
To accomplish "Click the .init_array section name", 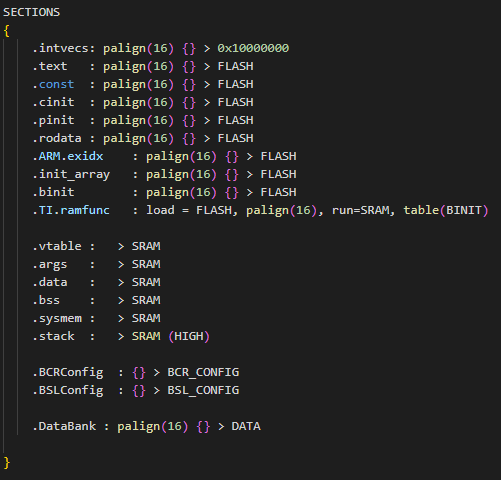I will (71, 174).
